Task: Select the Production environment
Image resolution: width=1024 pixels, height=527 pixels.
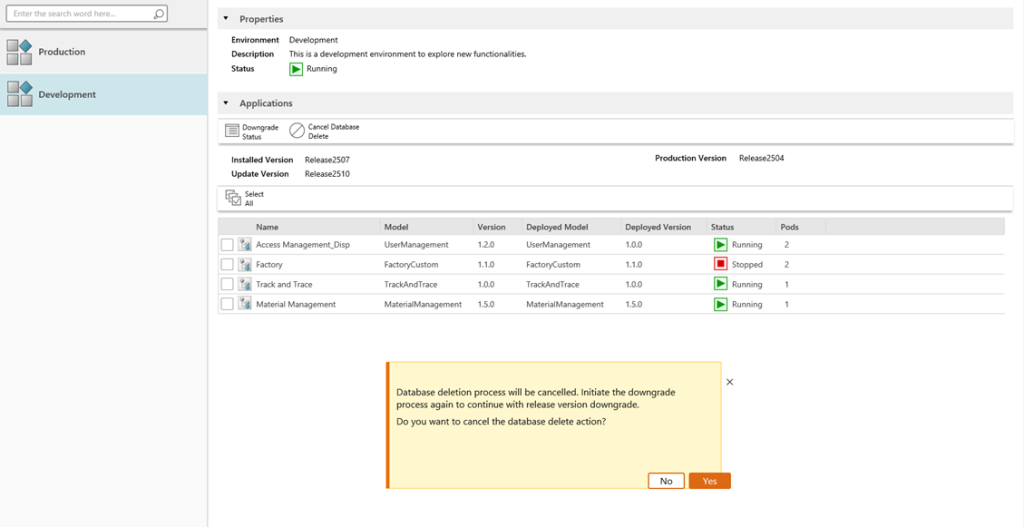Action: click(104, 52)
